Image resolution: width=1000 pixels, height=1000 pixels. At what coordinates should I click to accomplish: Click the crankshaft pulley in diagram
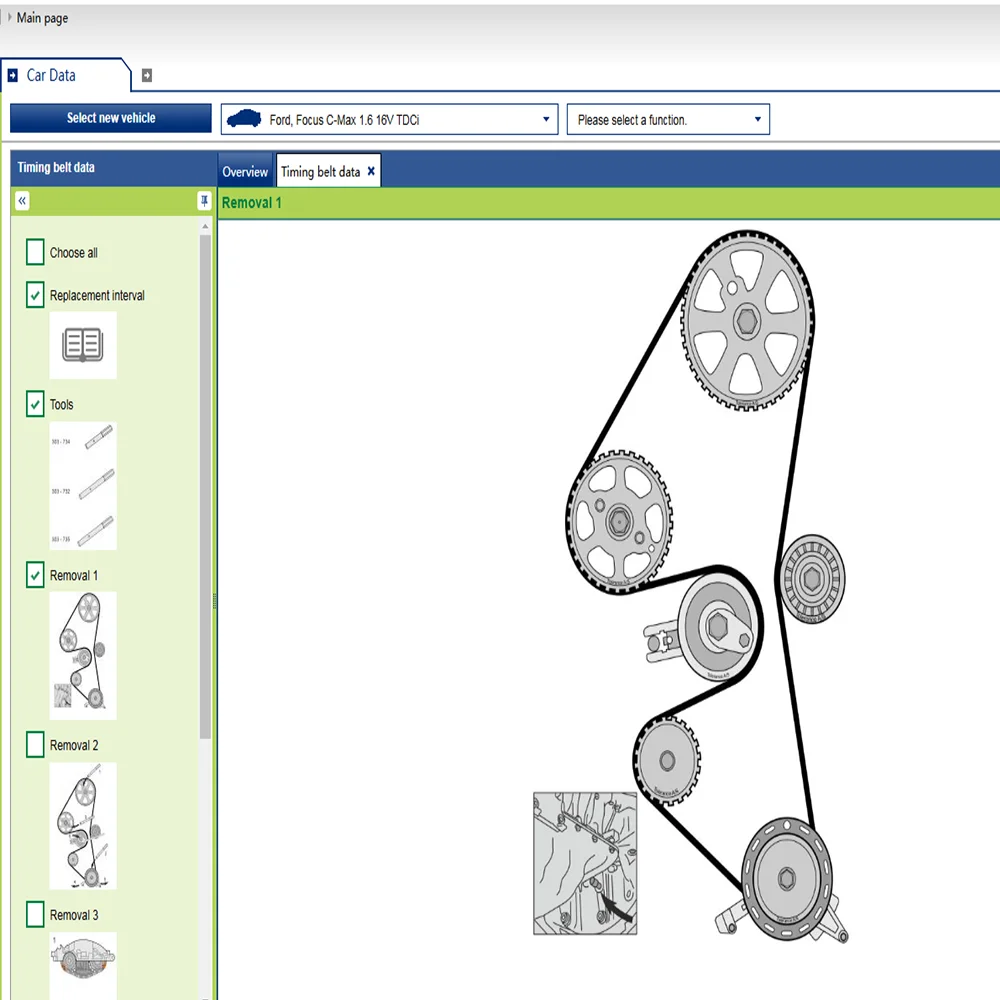point(787,879)
